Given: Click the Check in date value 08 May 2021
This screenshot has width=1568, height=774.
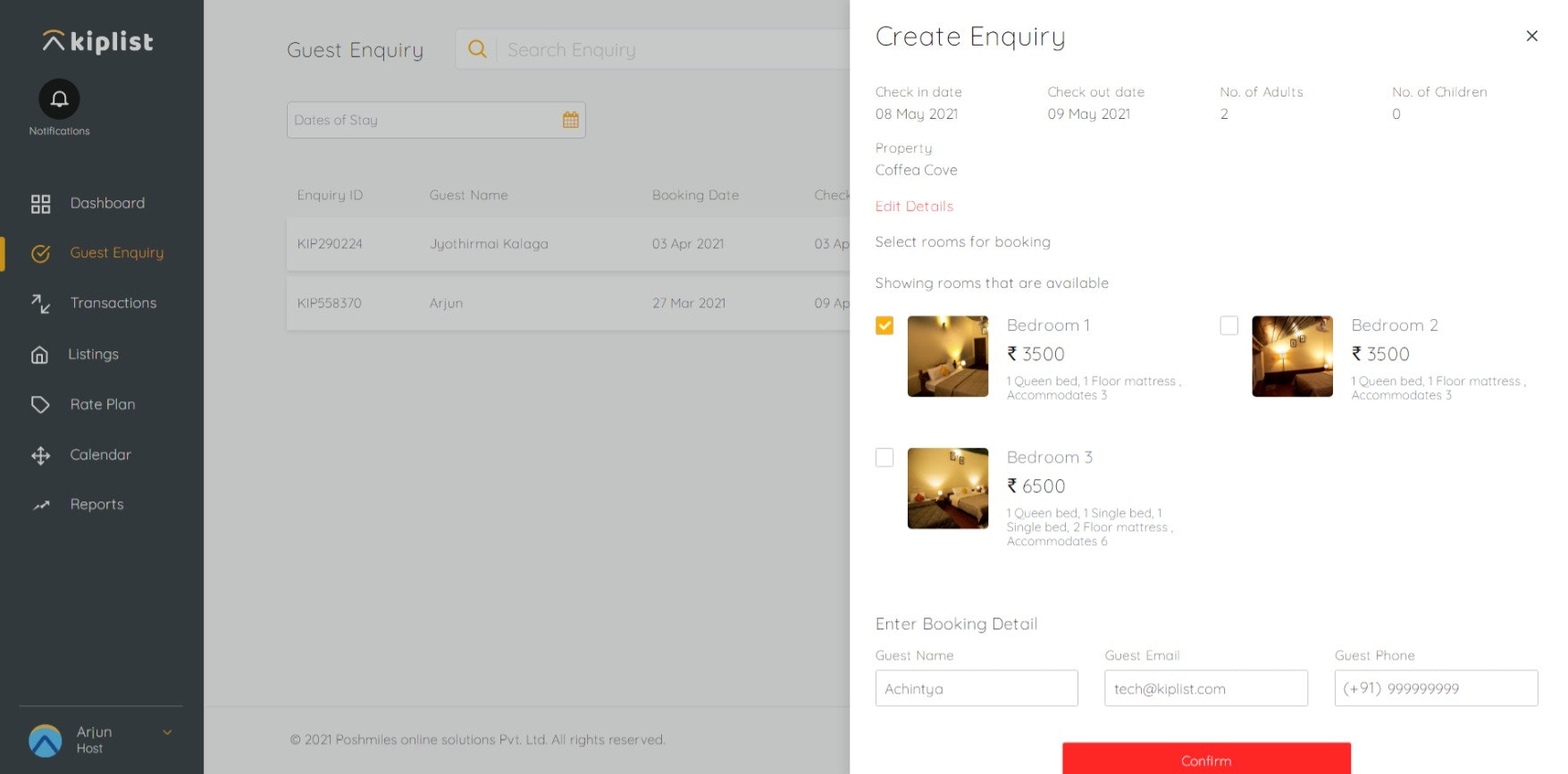Looking at the screenshot, I should (x=917, y=114).
